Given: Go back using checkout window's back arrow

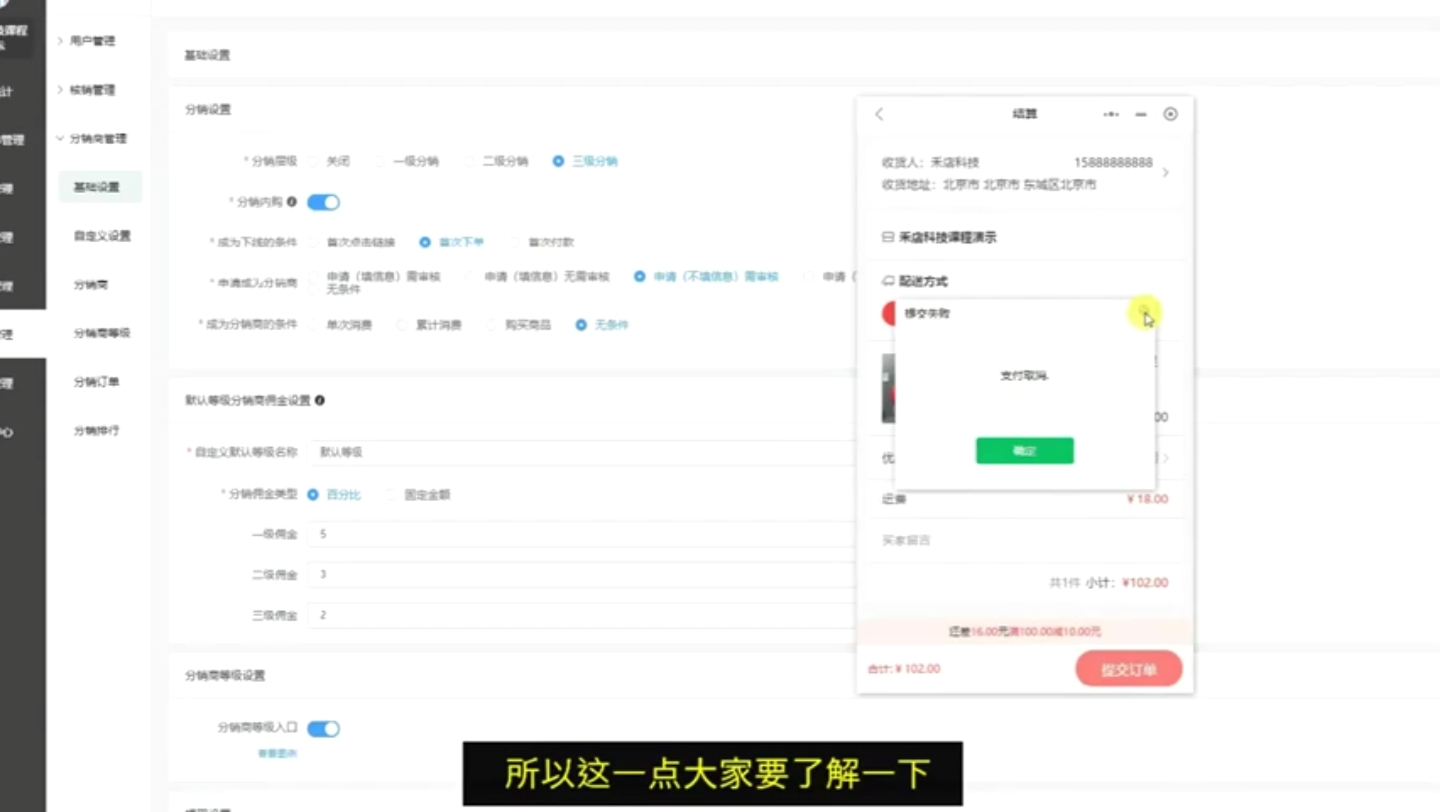Looking at the screenshot, I should pos(879,114).
